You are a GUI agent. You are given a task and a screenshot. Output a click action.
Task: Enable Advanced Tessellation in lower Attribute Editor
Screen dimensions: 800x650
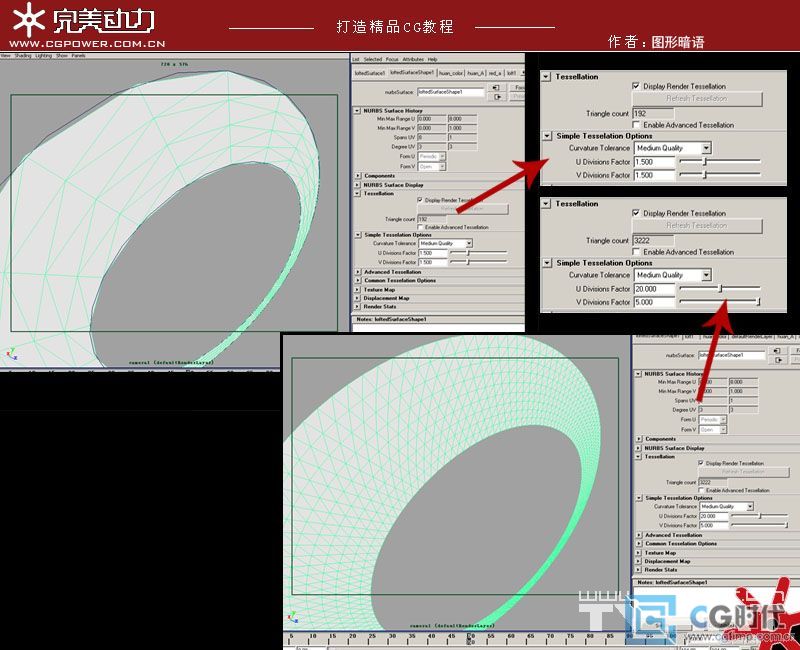pos(701,490)
